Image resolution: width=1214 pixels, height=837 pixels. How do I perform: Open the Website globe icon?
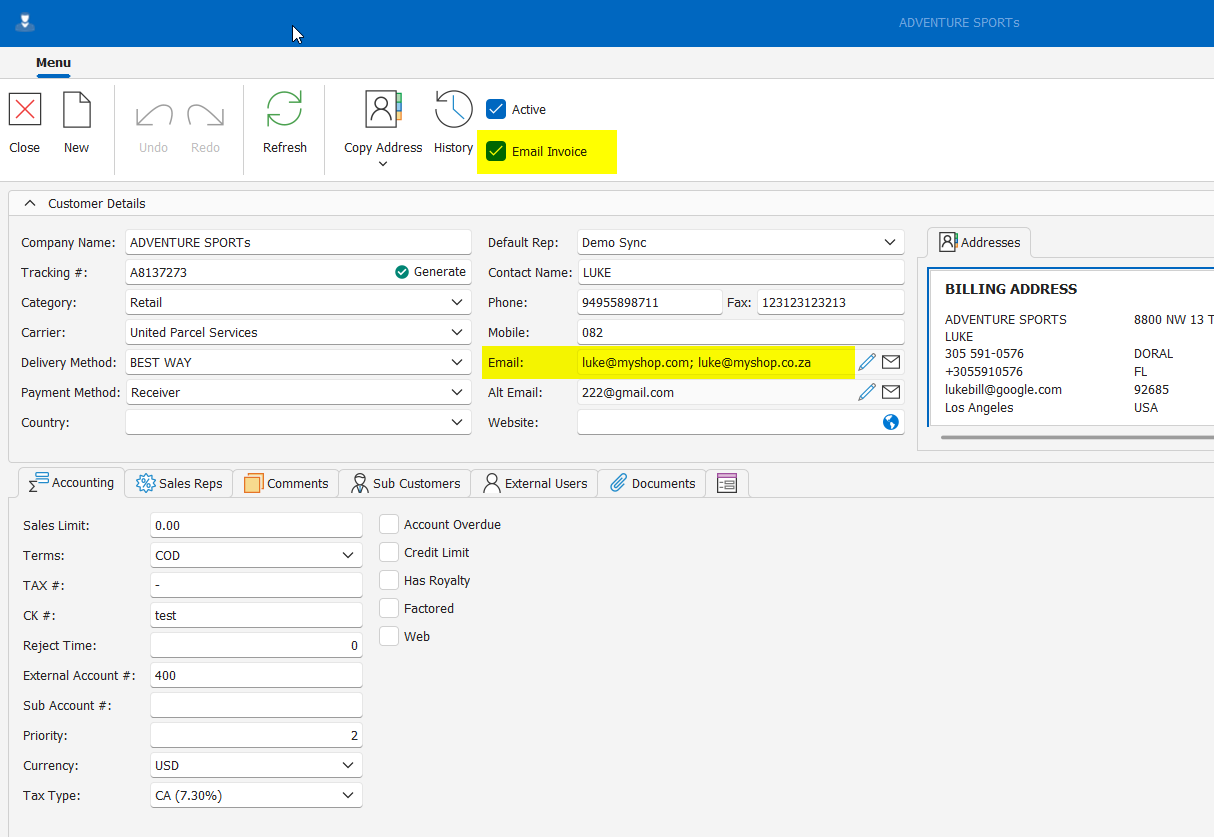891,422
